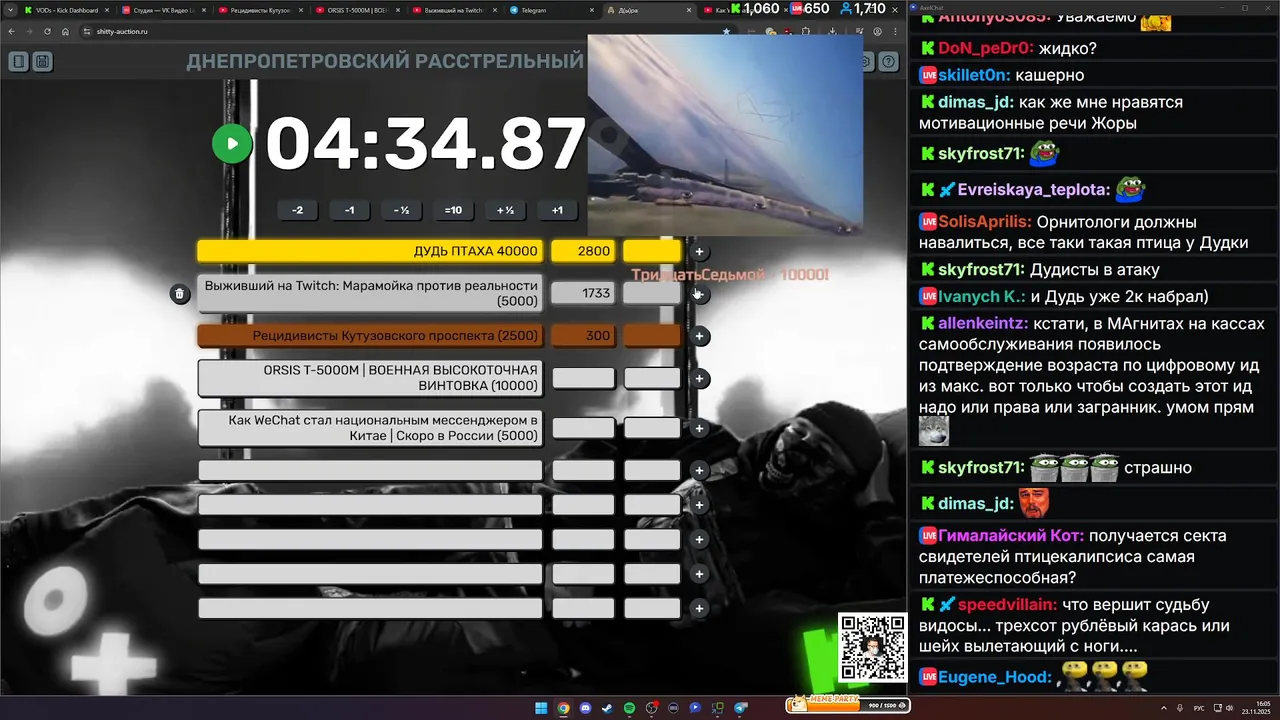The width and height of the screenshot is (1280, 720).
Task: Click the QR code image at bottom right of the auction
Action: (x=872, y=648)
